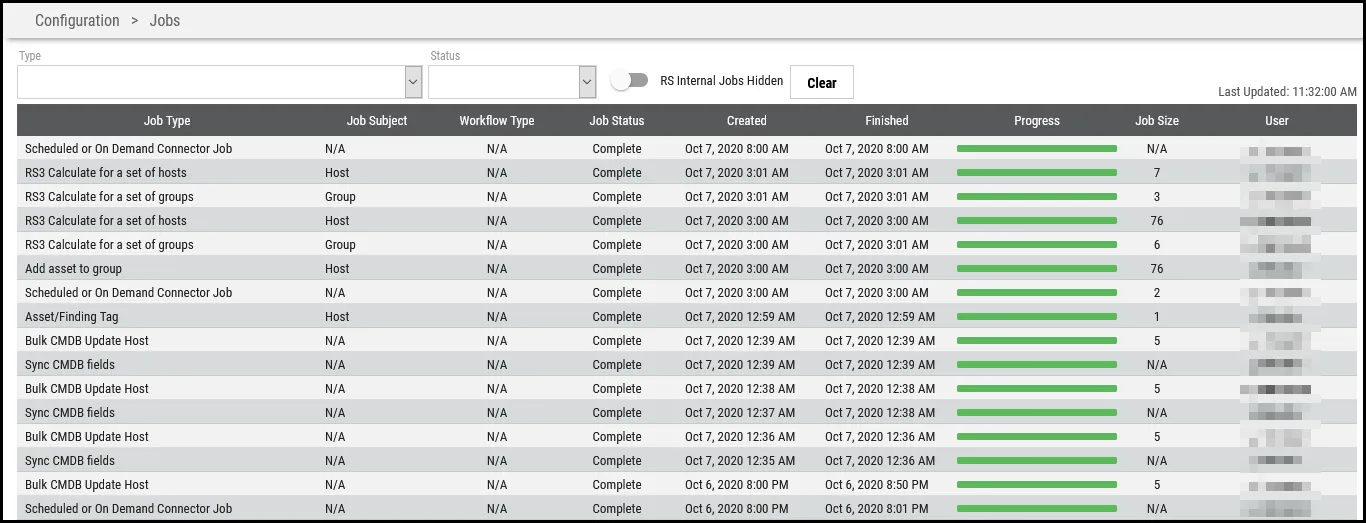Viewport: 1366px width, 523px height.
Task: Click inside the Status filter field
Action: 504,82
